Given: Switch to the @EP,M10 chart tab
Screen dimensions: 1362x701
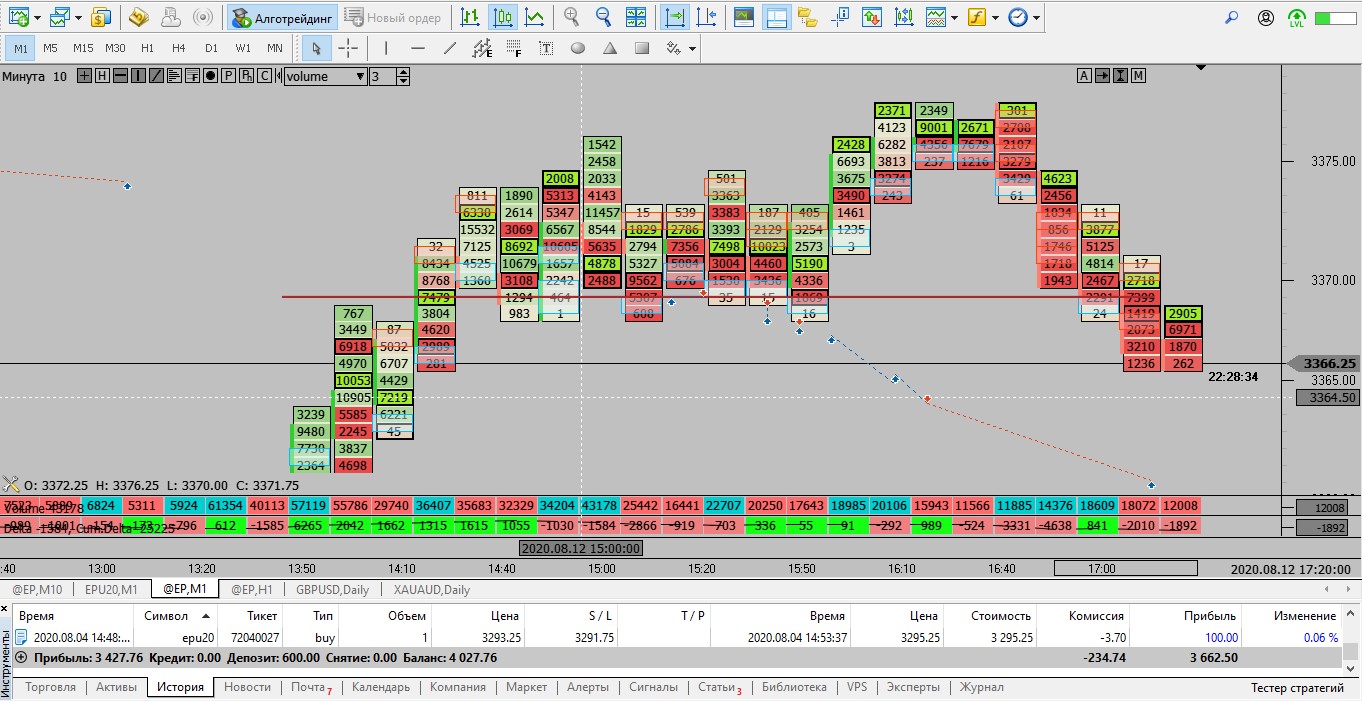Looking at the screenshot, I should point(37,589).
